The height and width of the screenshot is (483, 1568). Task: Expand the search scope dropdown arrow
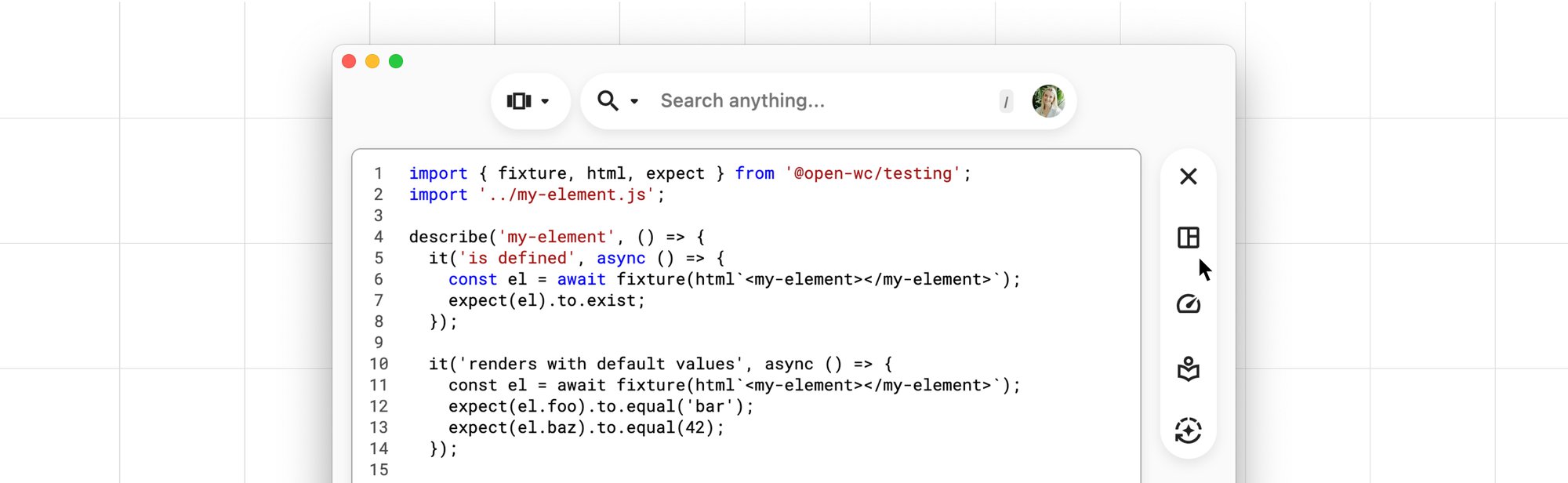click(634, 101)
